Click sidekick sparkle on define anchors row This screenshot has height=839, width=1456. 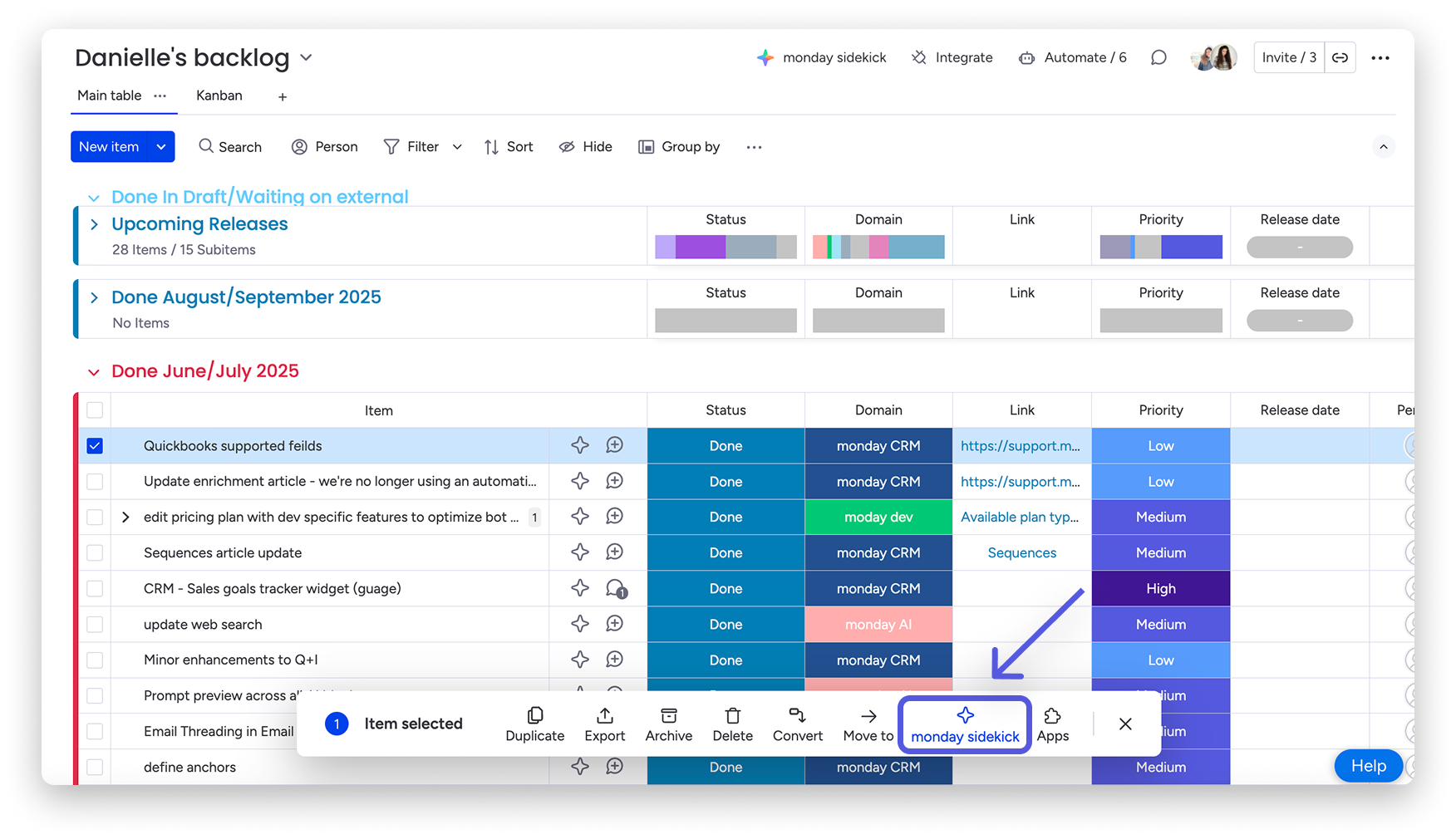(580, 767)
